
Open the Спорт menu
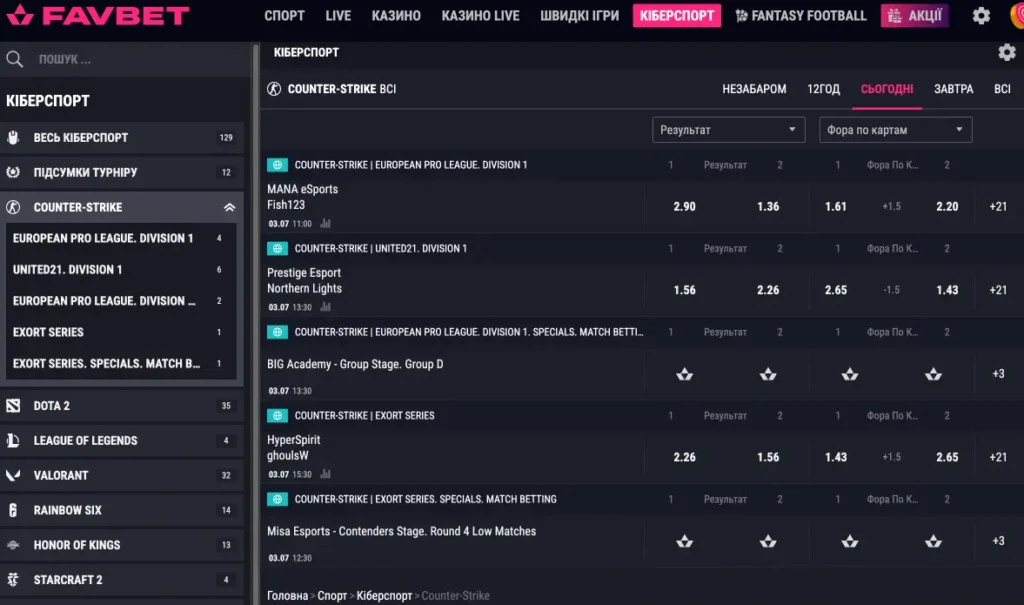tap(284, 16)
